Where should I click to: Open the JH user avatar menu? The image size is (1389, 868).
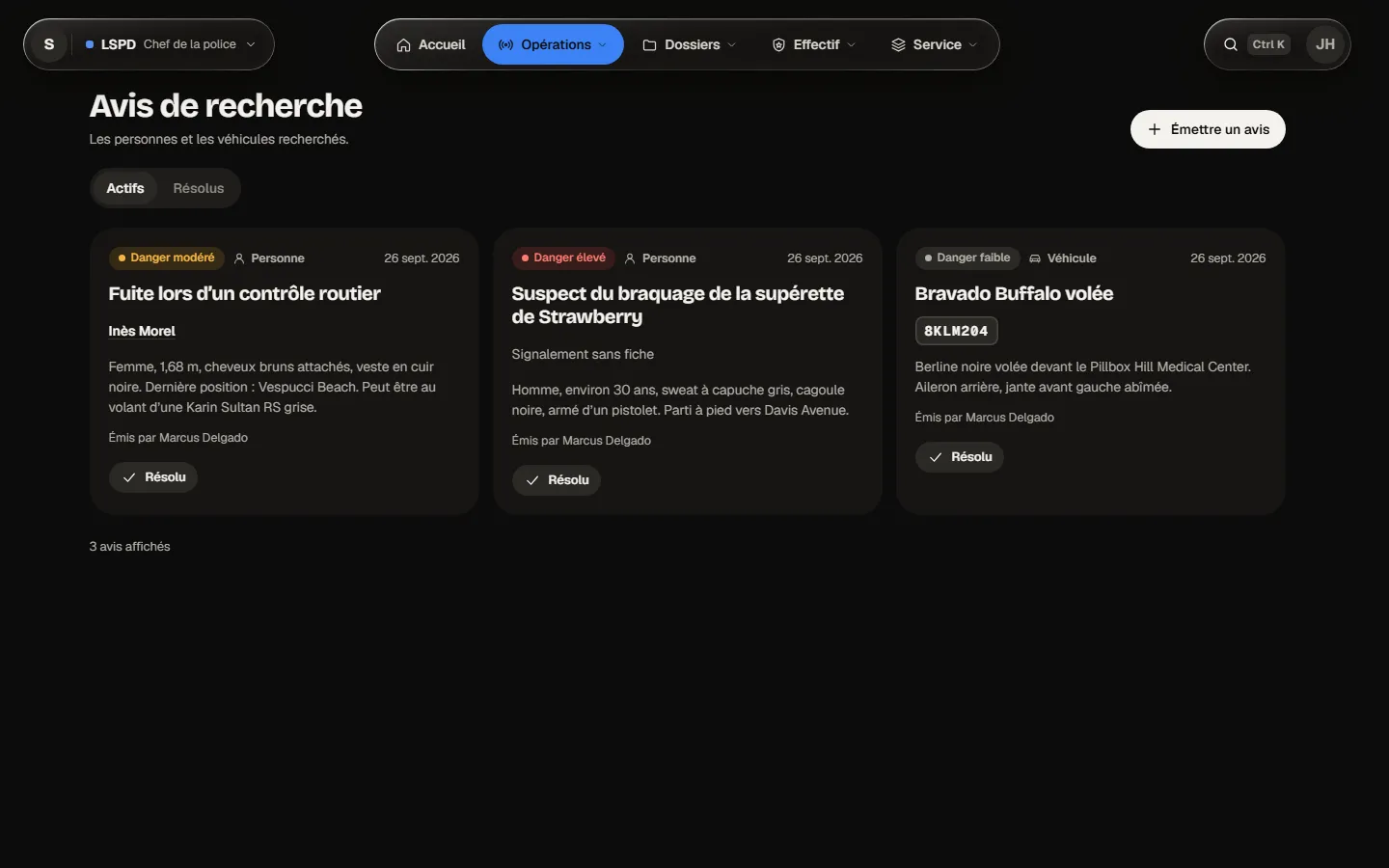pos(1325,44)
